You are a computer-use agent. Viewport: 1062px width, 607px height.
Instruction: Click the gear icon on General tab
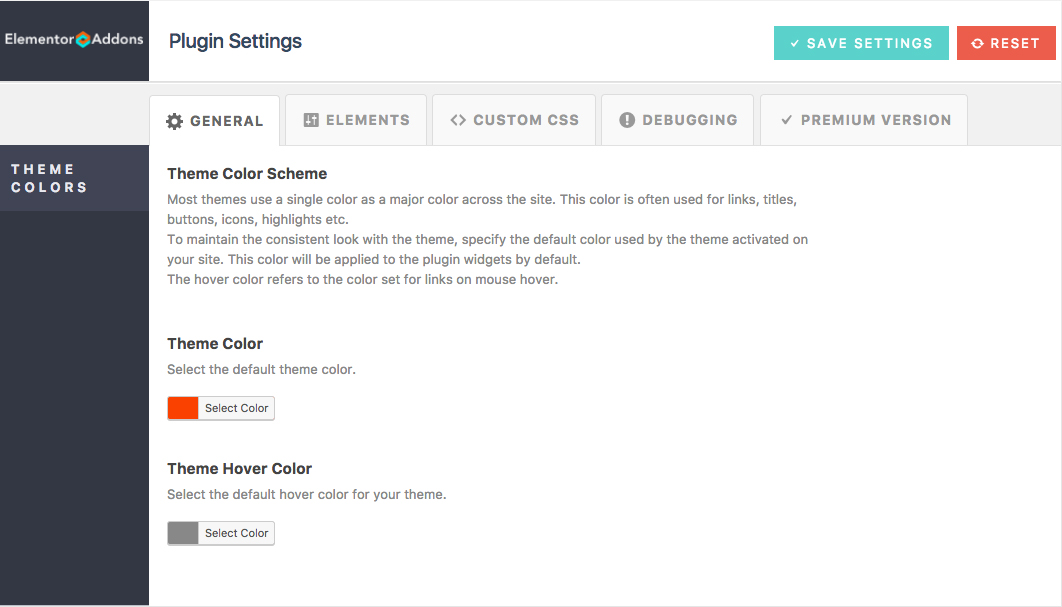pyautogui.click(x=175, y=121)
